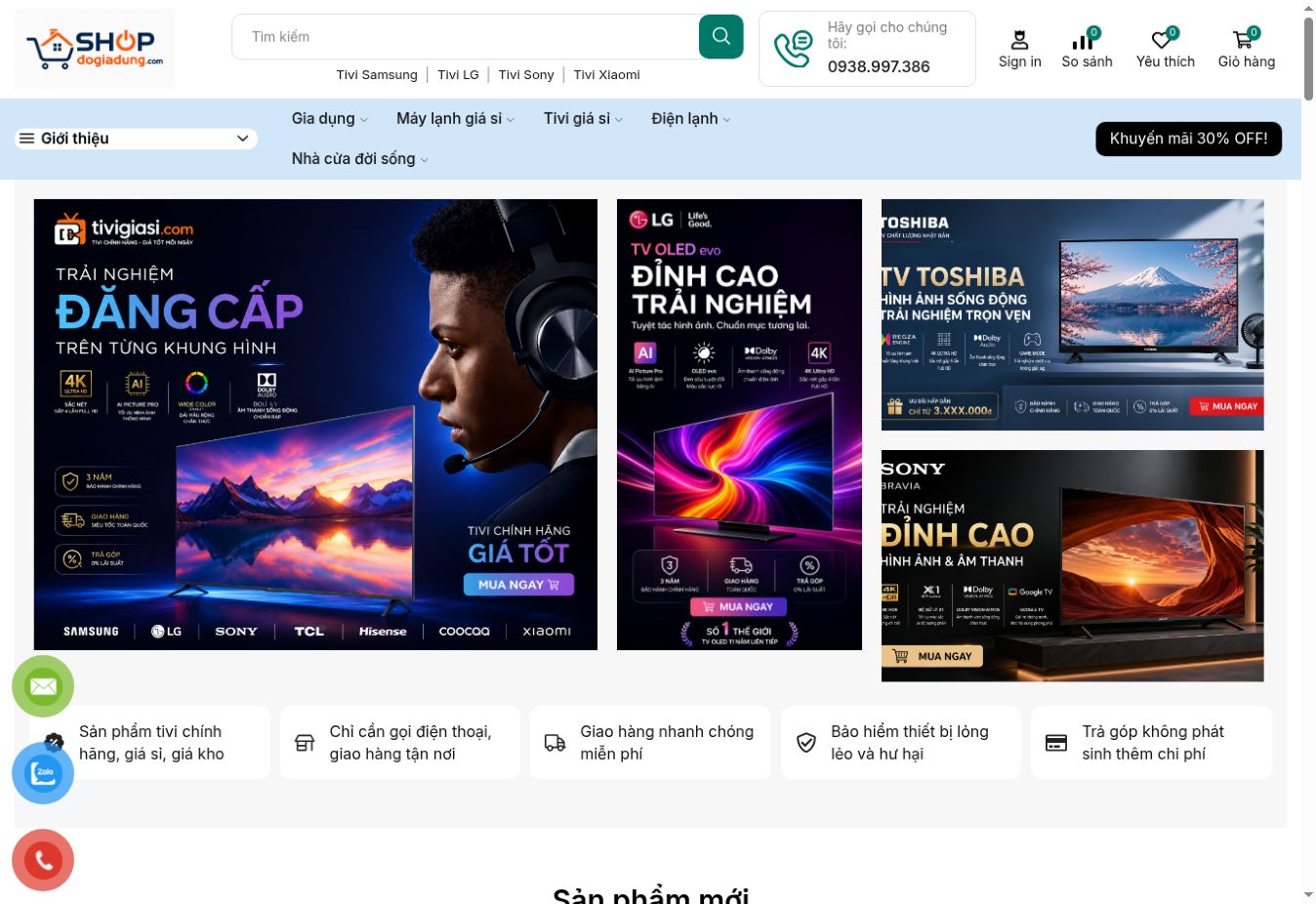Click the credit card icon in Trả góp card
1316x904 pixels.
click(x=1056, y=743)
